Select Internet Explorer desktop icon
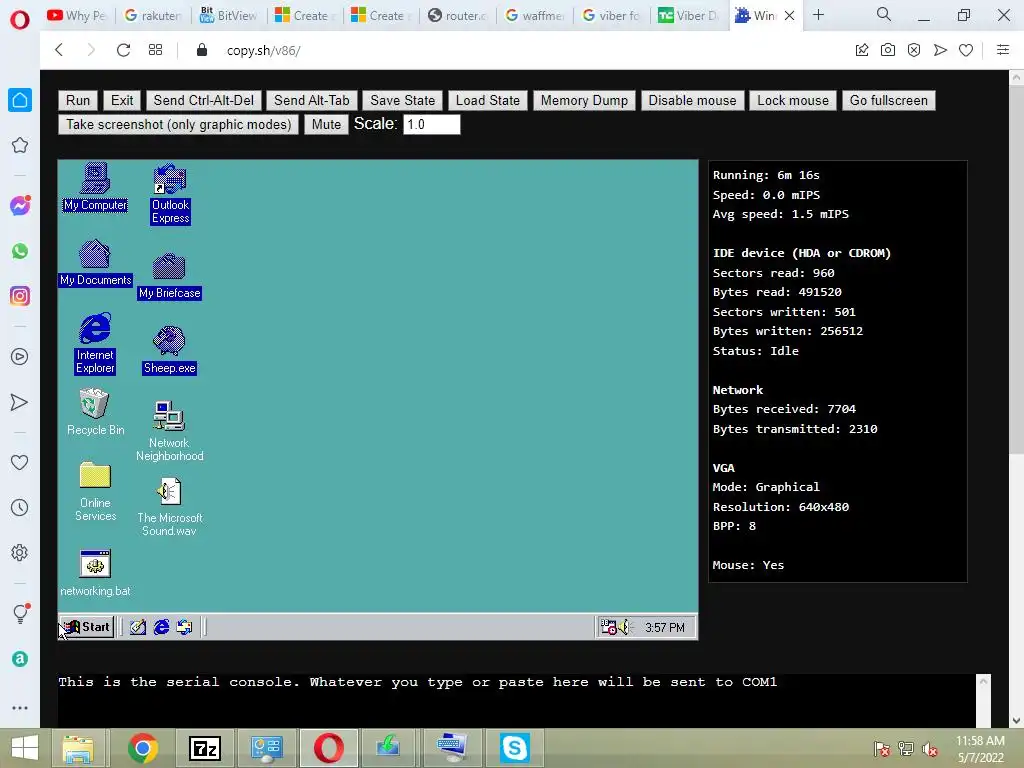1024x768 pixels. pyautogui.click(x=95, y=344)
